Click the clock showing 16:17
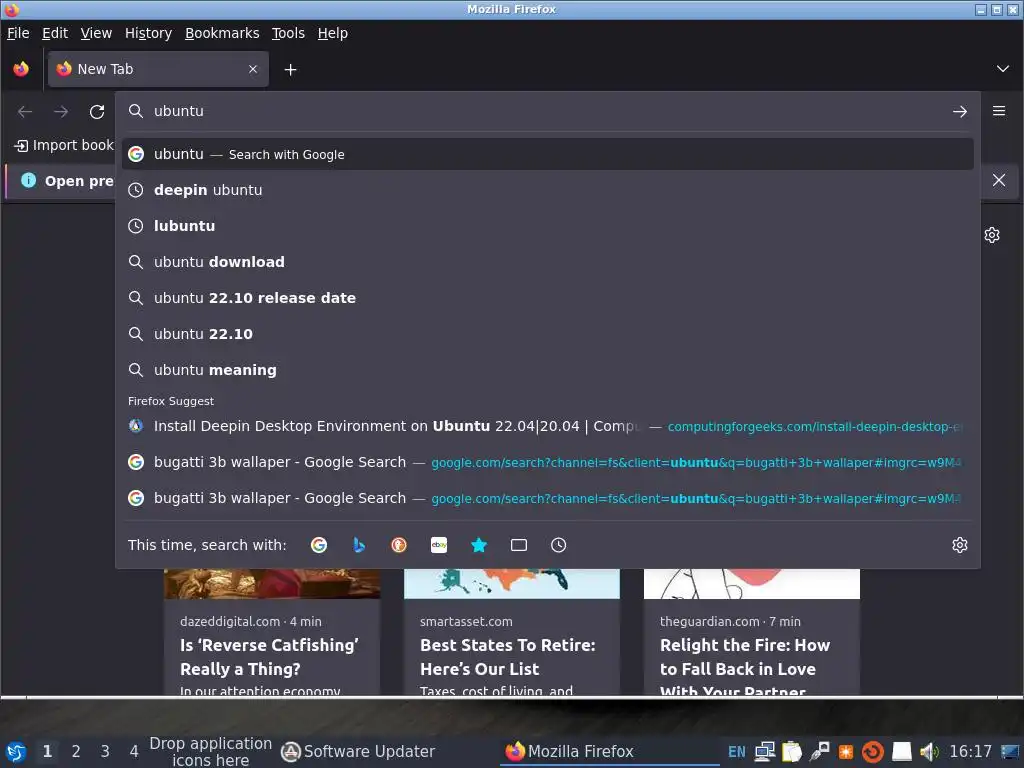Screen dimensions: 1024x768 click(970, 752)
